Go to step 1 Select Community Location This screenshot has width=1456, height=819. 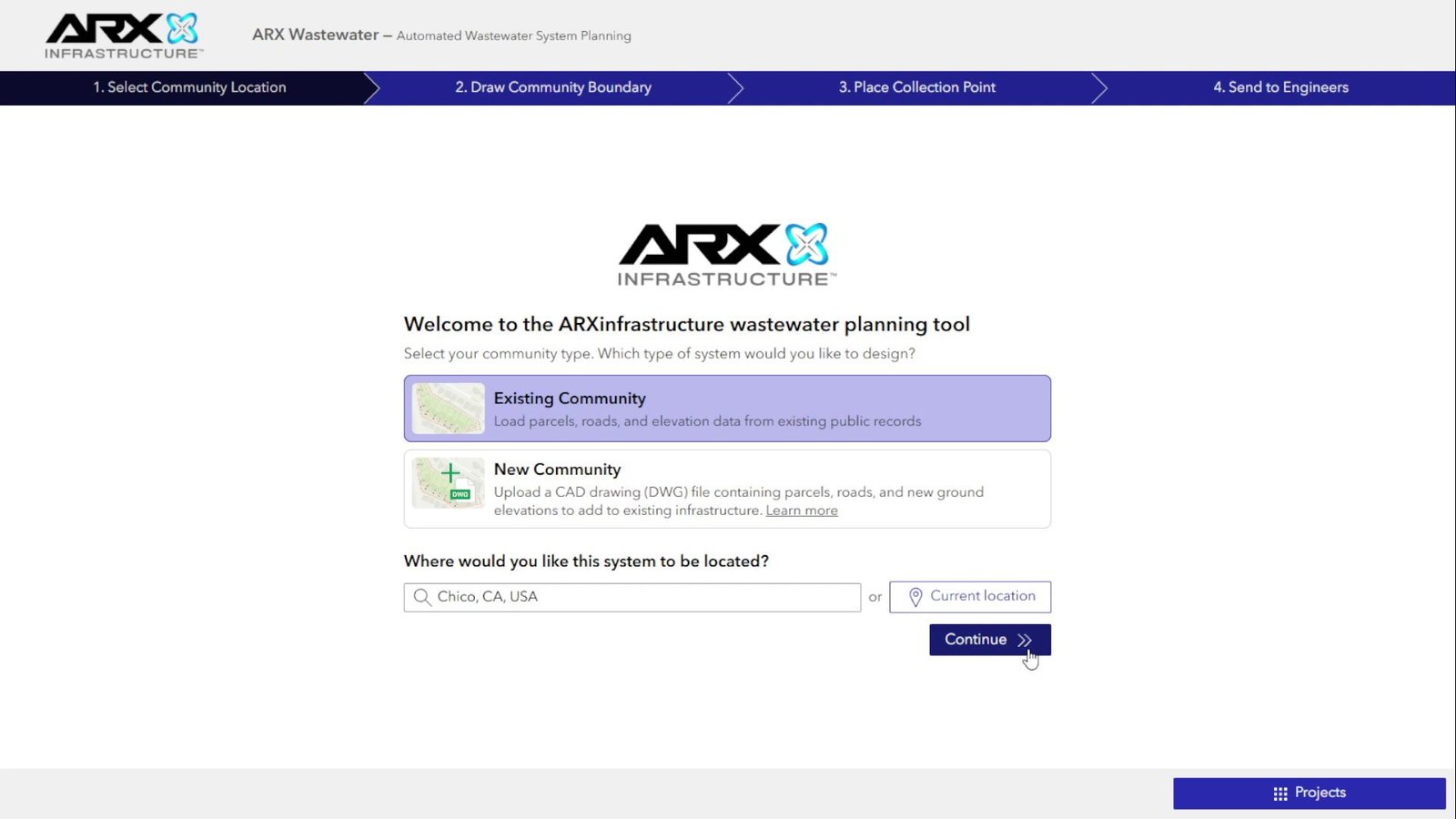pyautogui.click(x=189, y=87)
